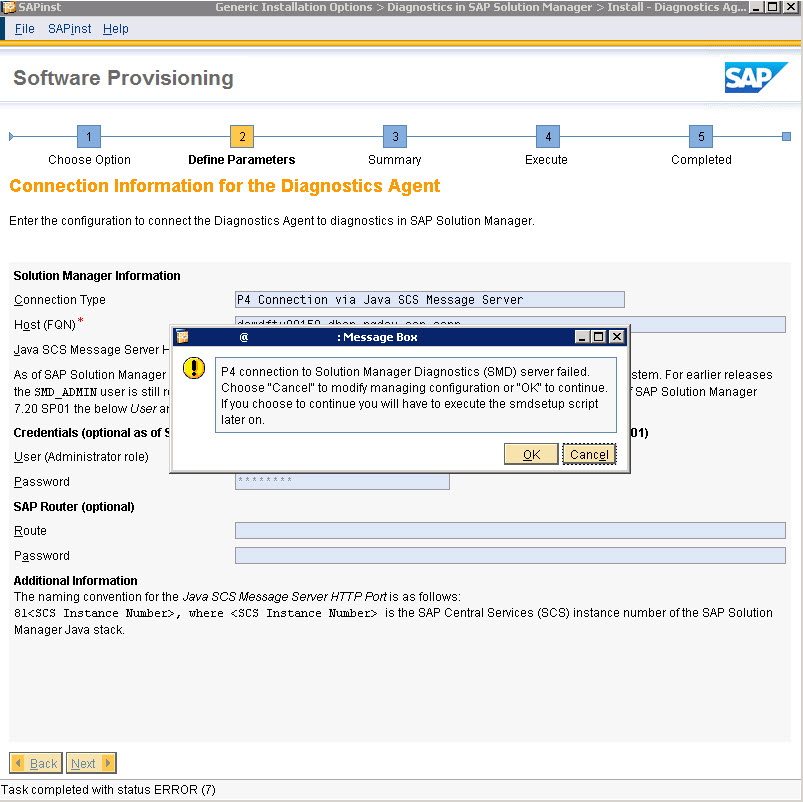This screenshot has height=802, width=803.
Task: Open the File menu
Action: point(25,29)
